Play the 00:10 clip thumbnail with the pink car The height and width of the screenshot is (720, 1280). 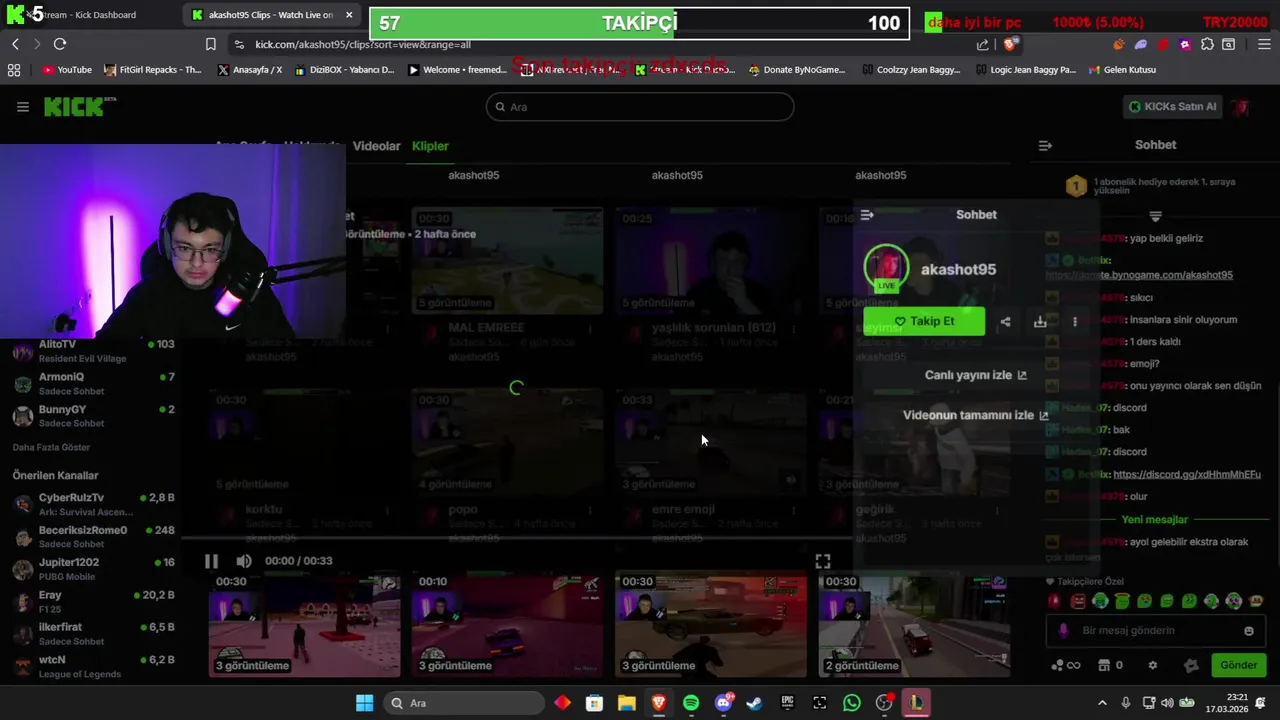click(x=507, y=624)
